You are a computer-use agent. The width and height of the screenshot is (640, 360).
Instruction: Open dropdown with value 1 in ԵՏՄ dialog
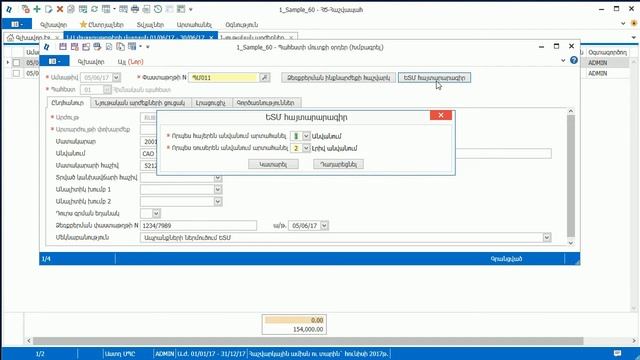pyautogui.click(x=306, y=136)
